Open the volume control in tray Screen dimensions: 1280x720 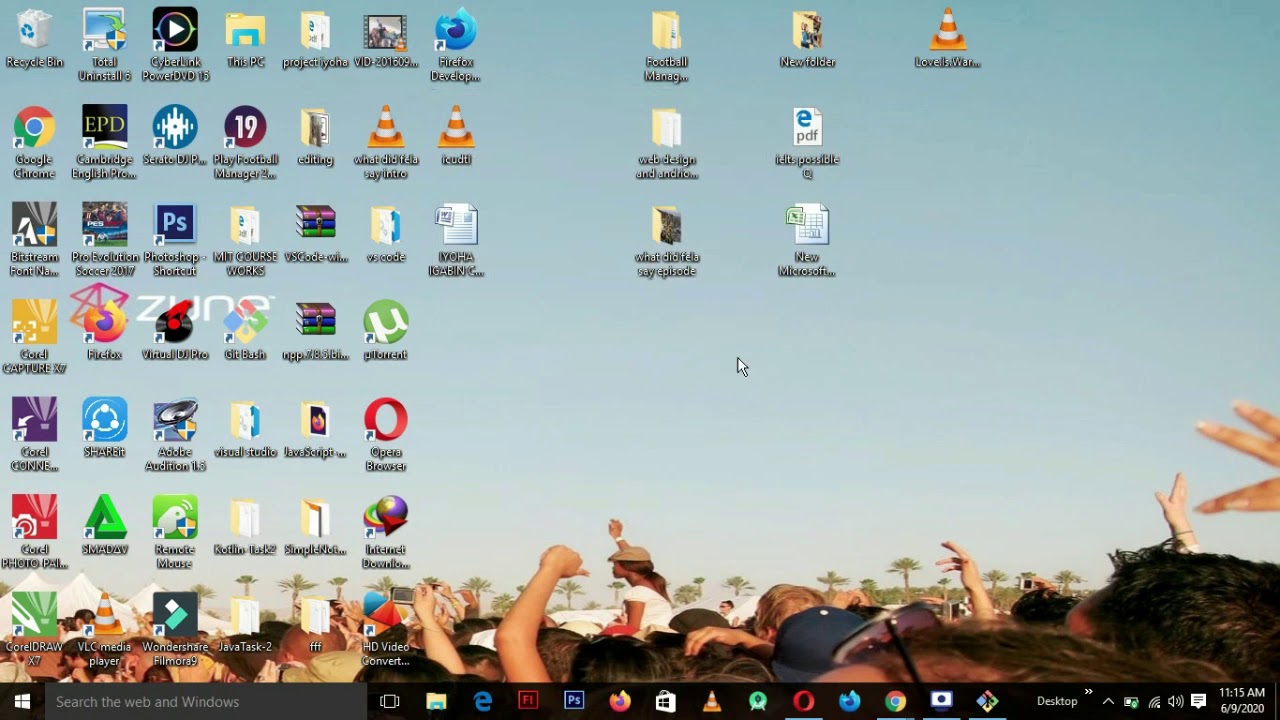1175,701
